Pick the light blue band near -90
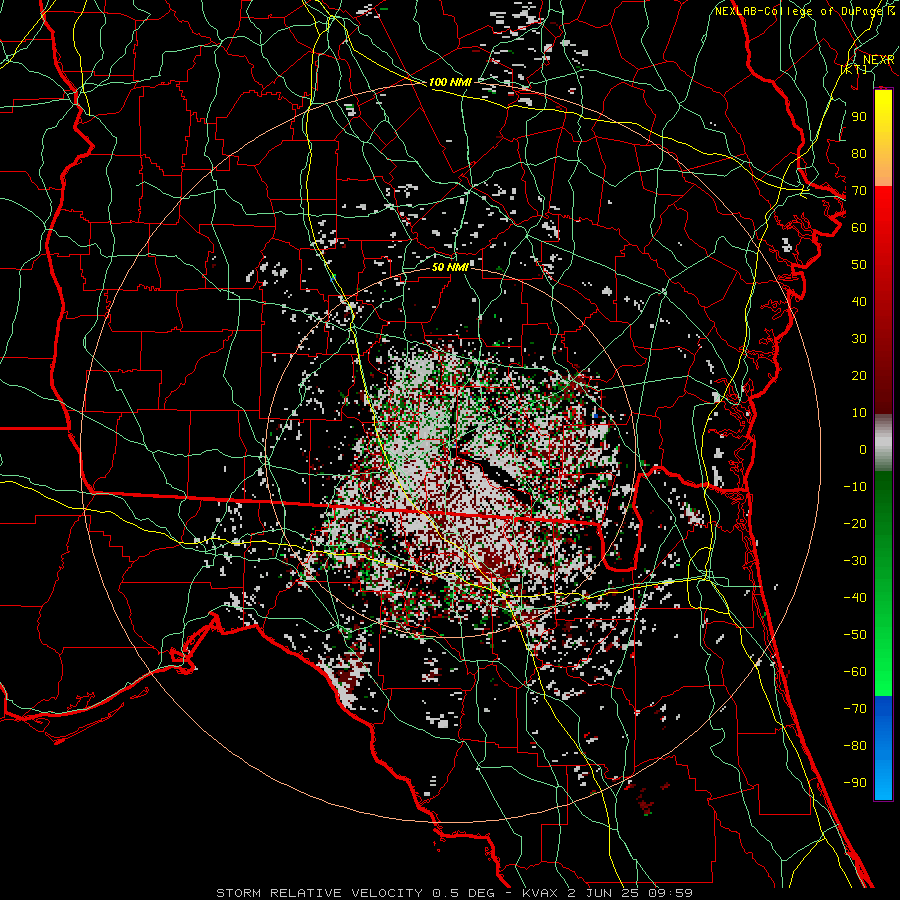900x900 pixels. pos(883,782)
